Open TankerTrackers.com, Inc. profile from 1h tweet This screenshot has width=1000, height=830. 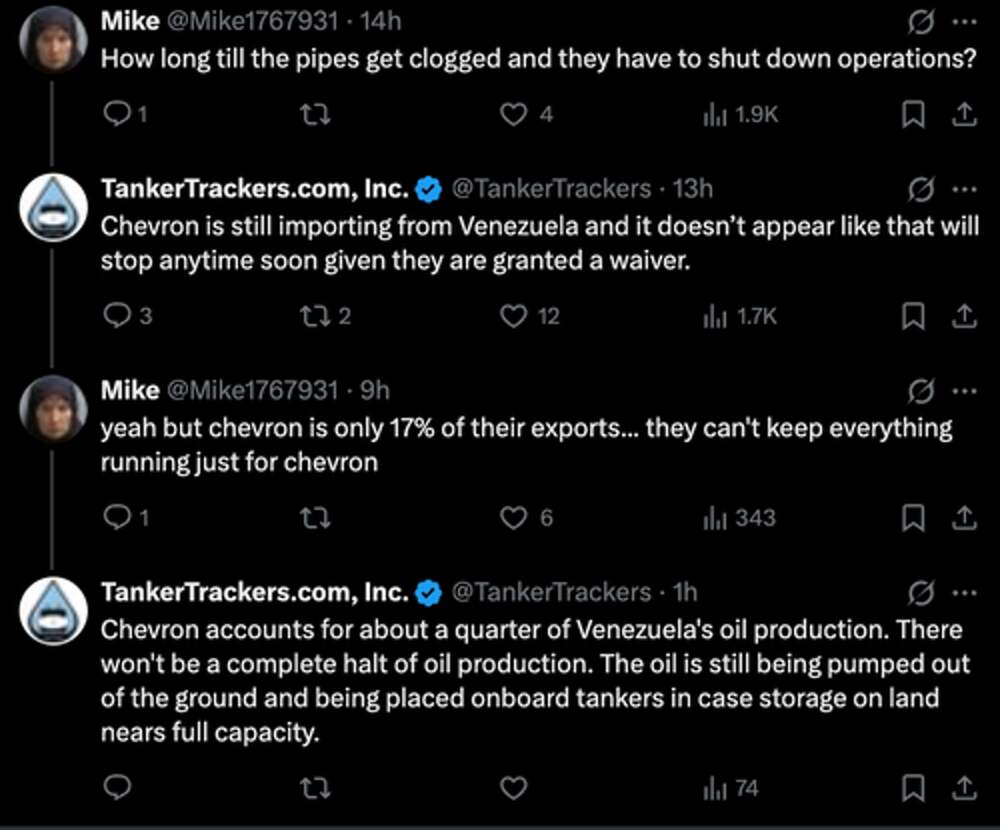(x=254, y=592)
